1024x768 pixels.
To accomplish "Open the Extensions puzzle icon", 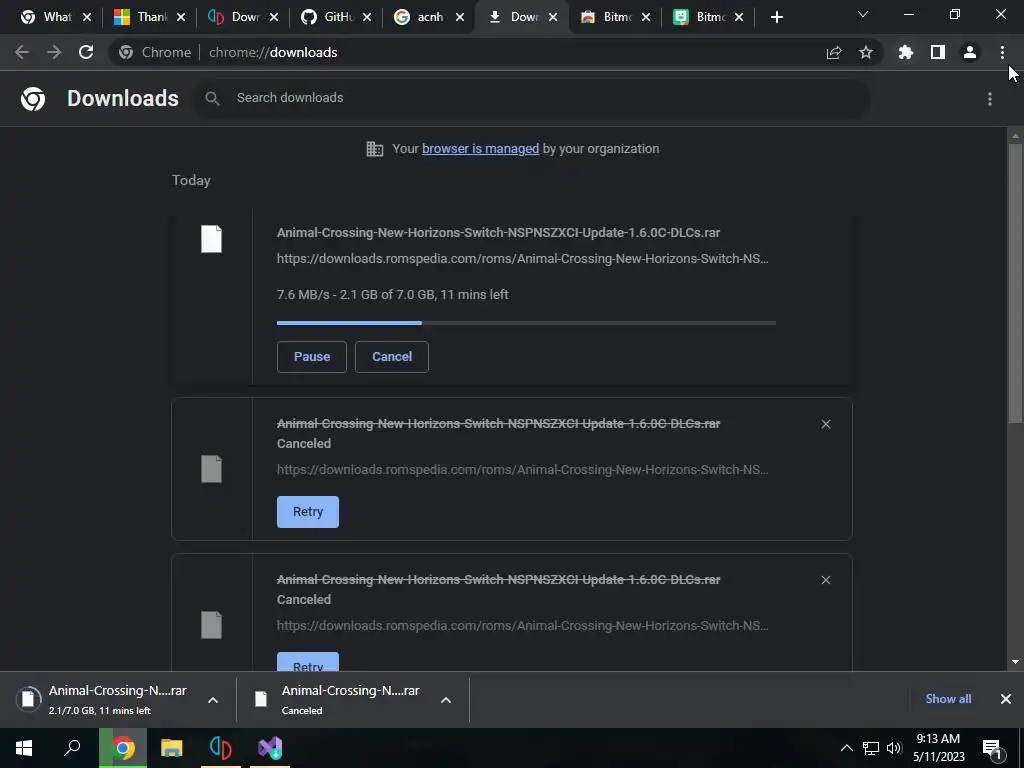I will 906,52.
